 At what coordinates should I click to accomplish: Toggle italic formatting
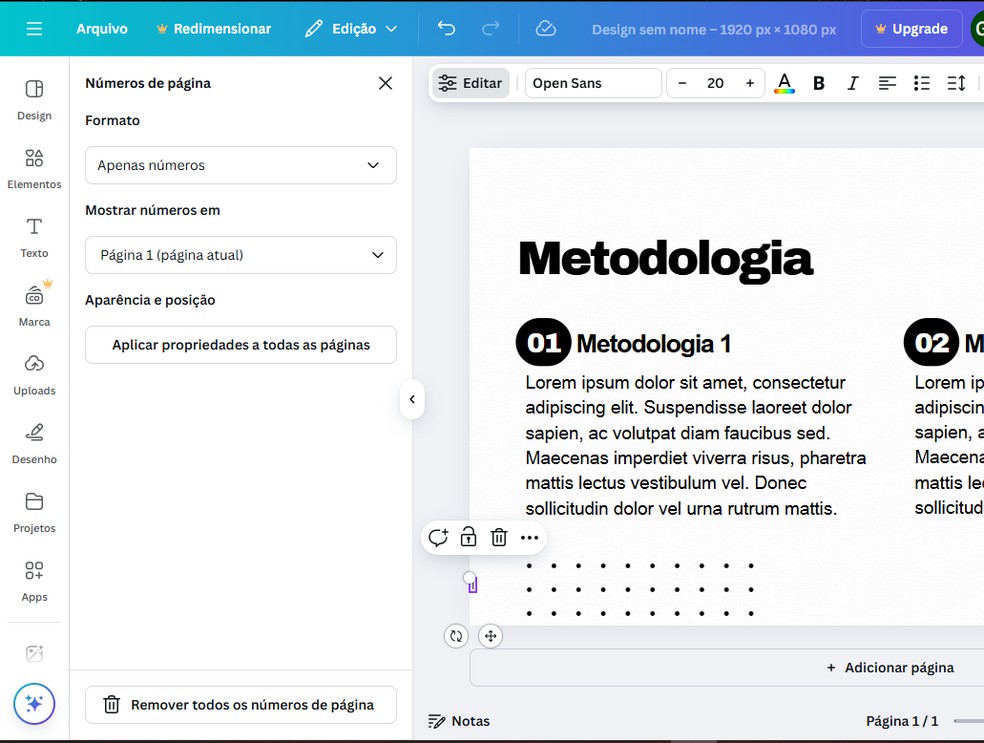852,83
